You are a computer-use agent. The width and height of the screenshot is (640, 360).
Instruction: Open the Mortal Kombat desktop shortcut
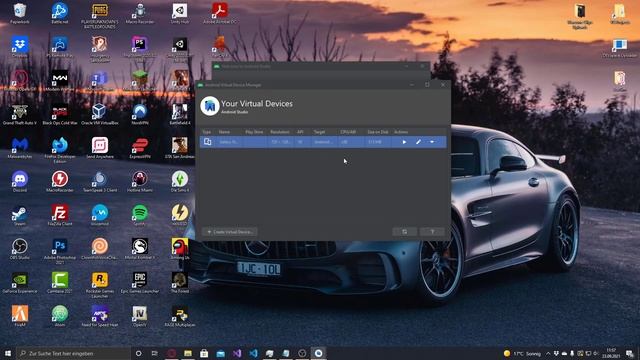coord(140,249)
